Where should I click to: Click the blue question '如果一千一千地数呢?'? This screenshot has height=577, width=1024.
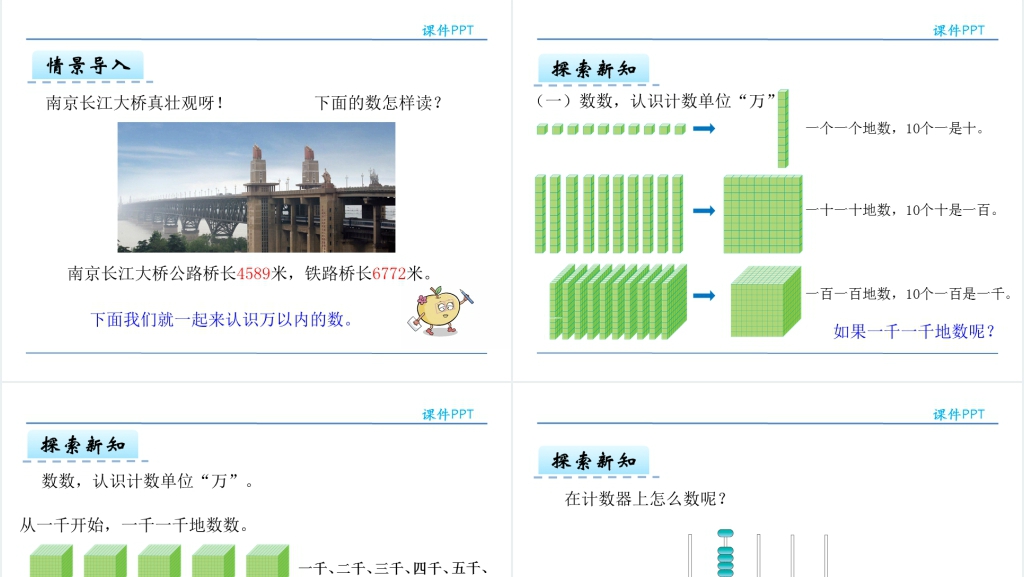(914, 332)
